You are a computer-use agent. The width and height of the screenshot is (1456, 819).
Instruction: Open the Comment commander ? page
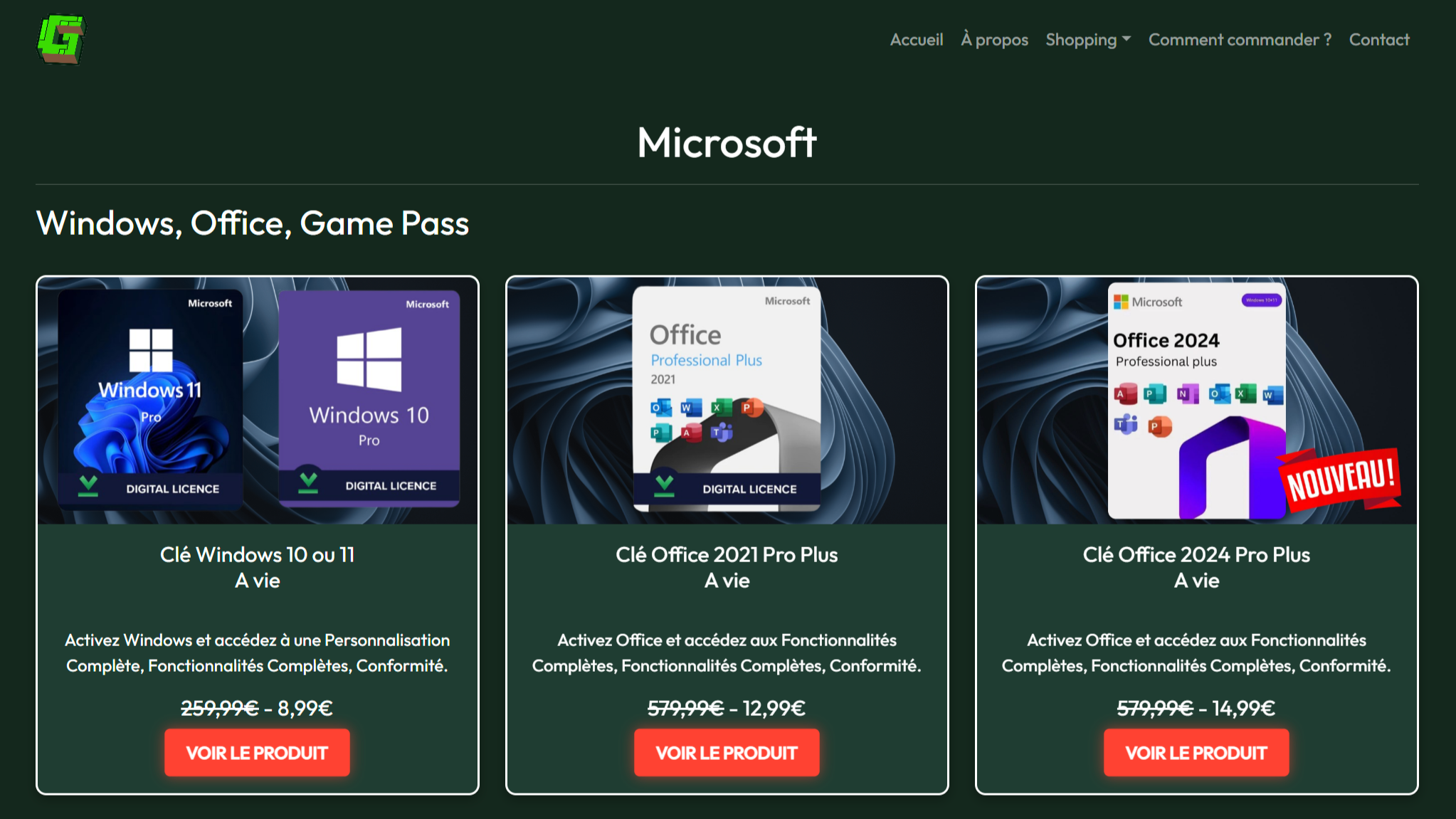click(1240, 40)
